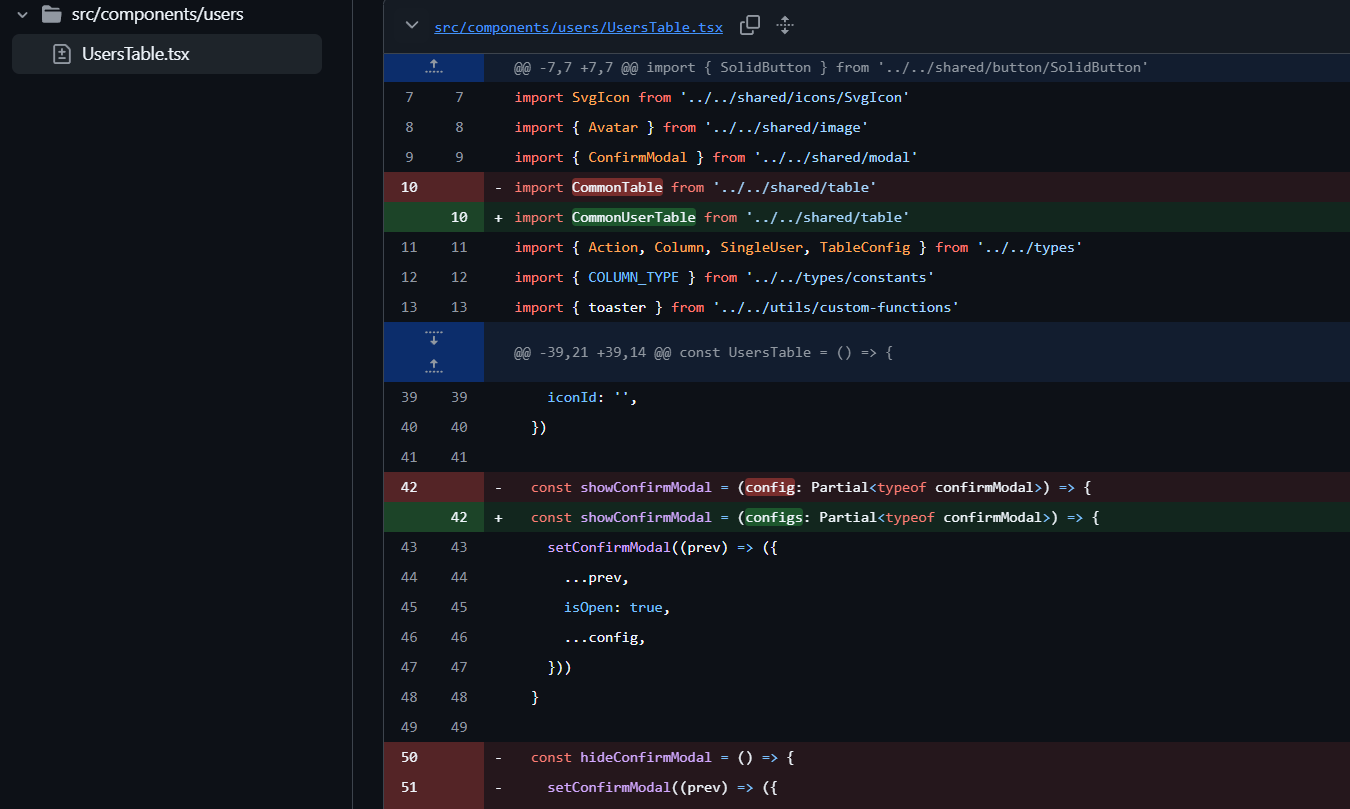Viewport: 1350px width, 809px height.
Task: Click the src/components/users folder label
Action: pyautogui.click(x=157, y=15)
